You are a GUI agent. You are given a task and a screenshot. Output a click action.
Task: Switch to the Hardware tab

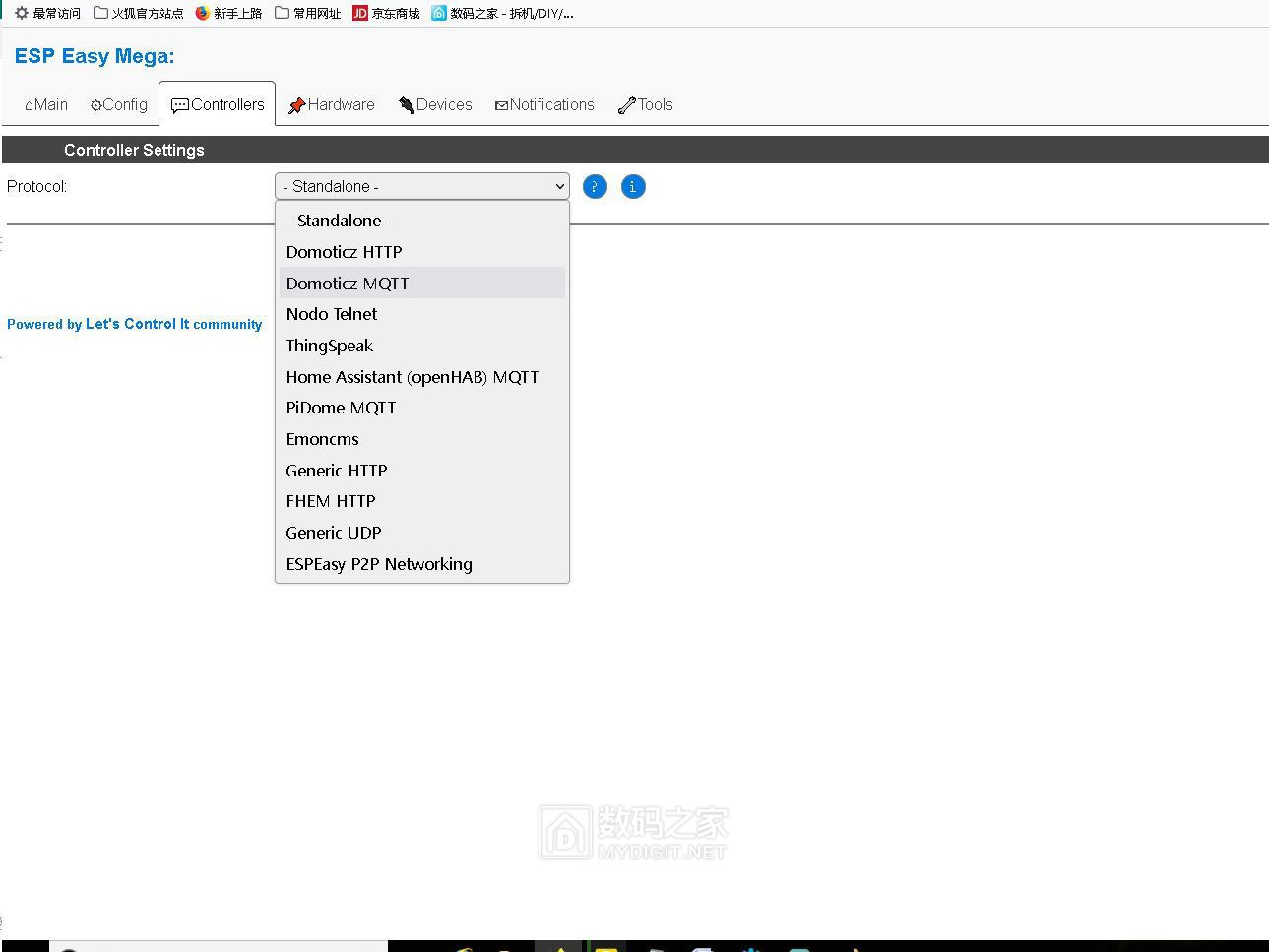pyautogui.click(x=331, y=105)
